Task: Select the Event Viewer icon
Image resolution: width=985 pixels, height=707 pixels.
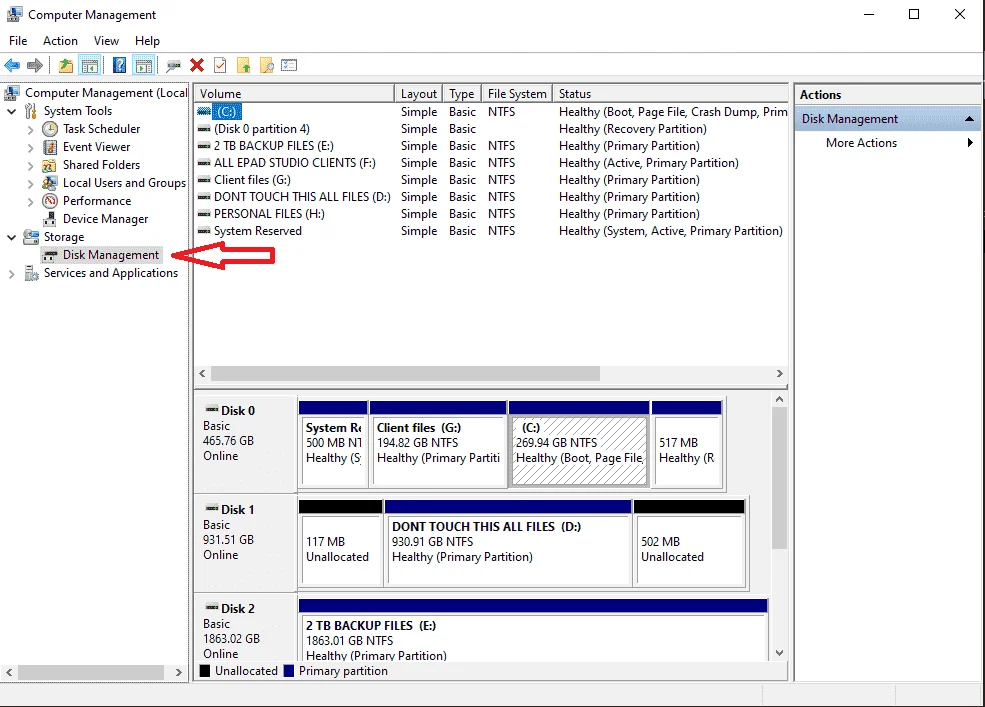Action: tap(50, 147)
